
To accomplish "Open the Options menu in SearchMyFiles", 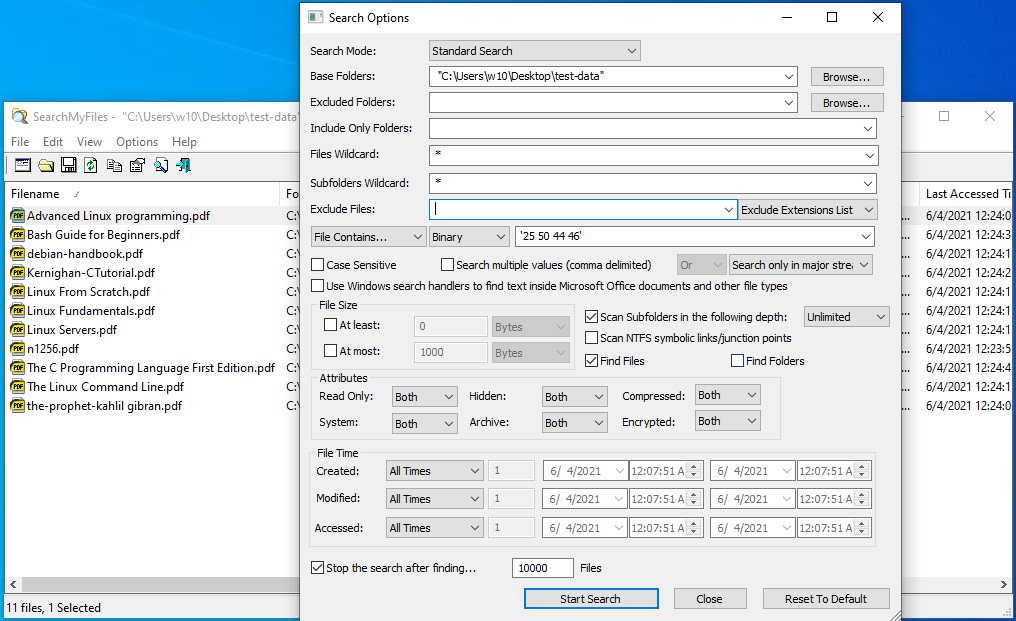I will (x=137, y=141).
